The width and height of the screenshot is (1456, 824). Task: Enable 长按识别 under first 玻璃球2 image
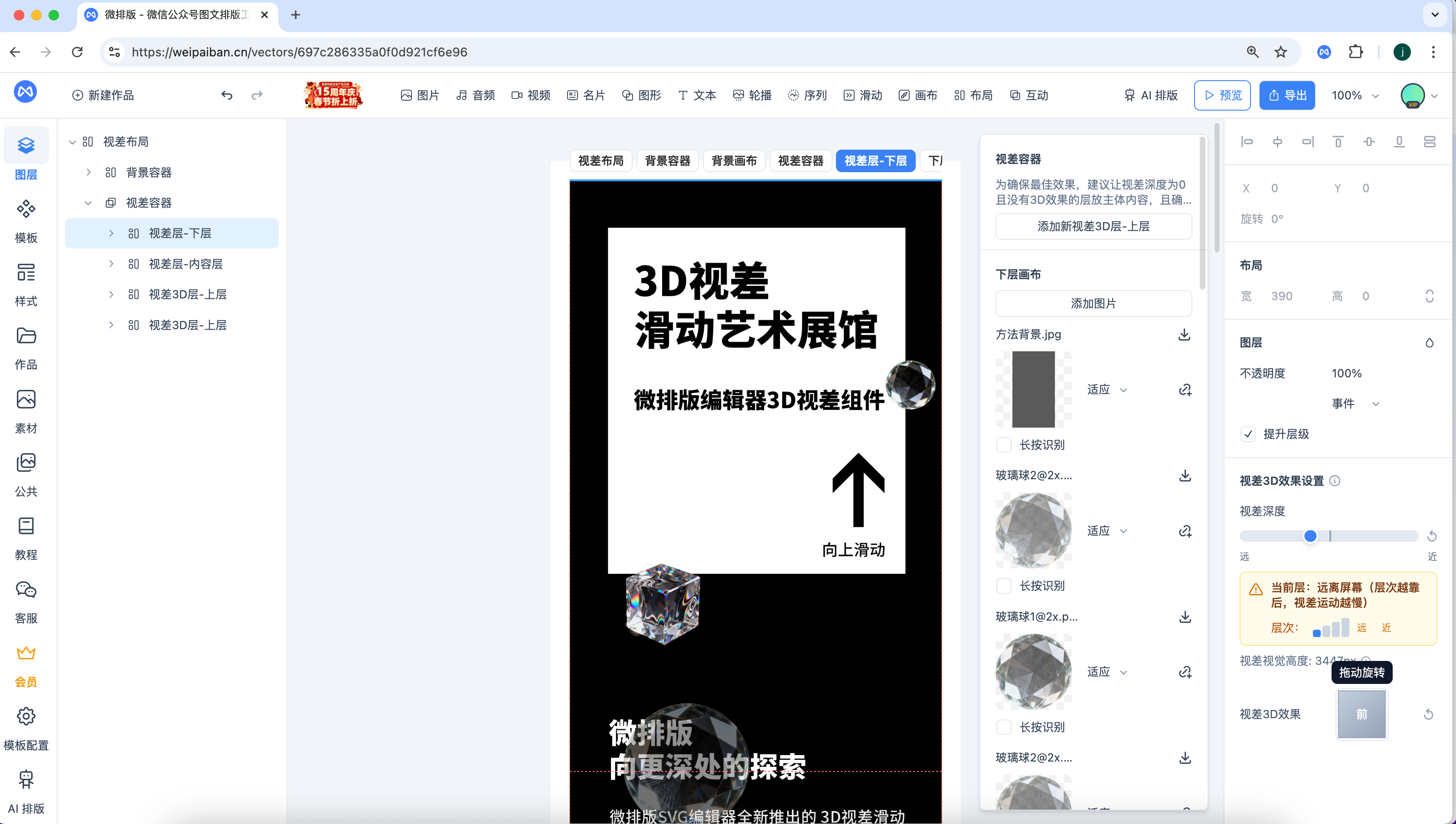[1004, 586]
